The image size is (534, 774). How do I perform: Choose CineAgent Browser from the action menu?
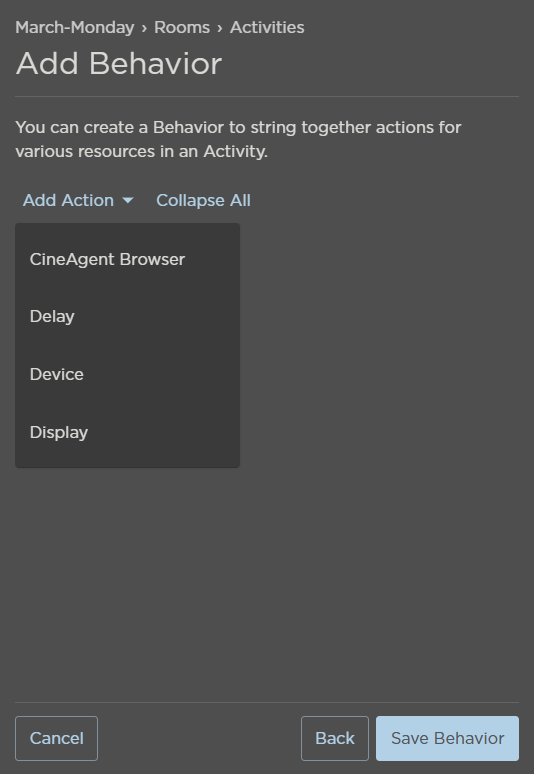127,259
